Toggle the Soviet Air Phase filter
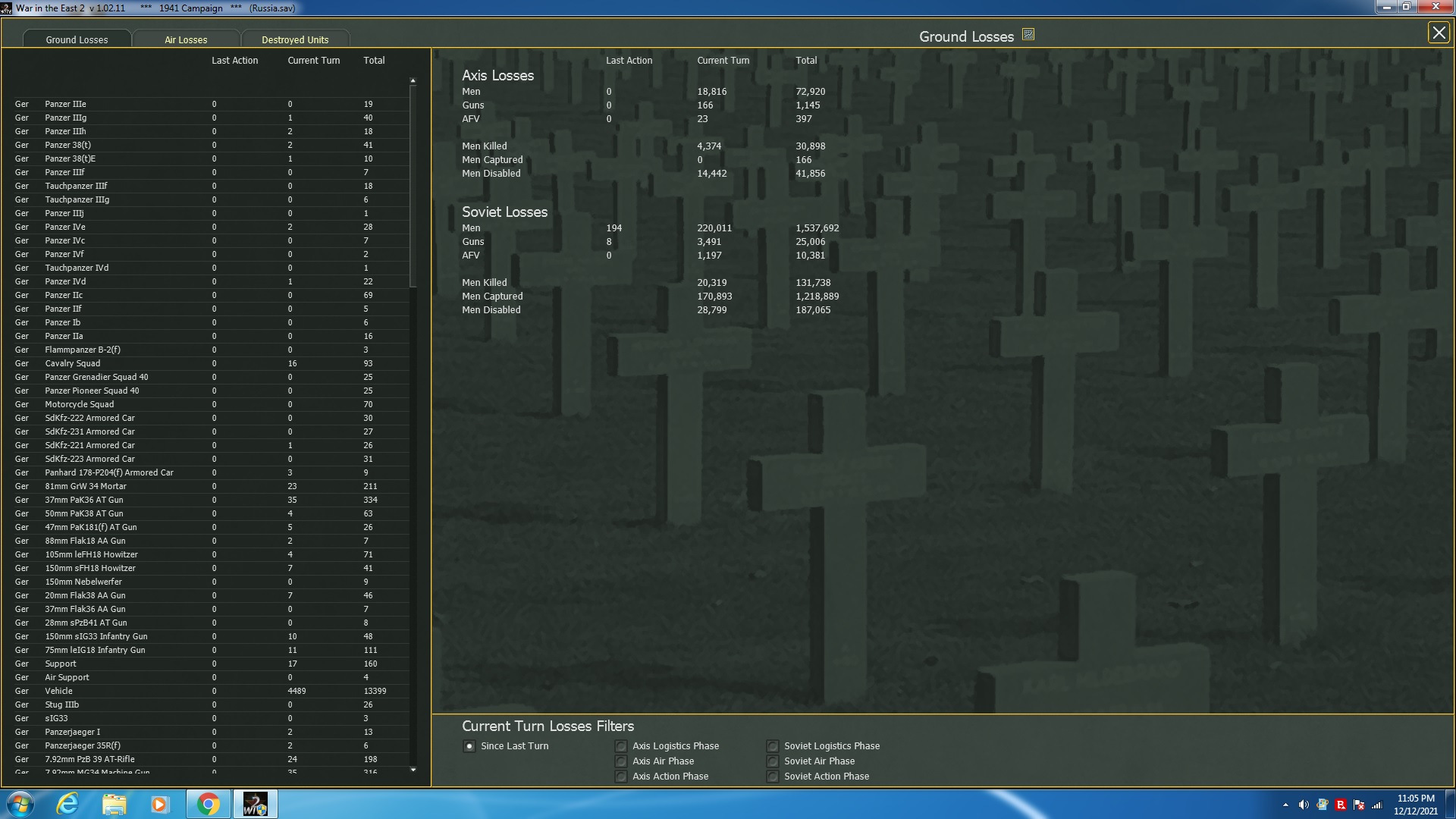1456x819 pixels. 773,761
